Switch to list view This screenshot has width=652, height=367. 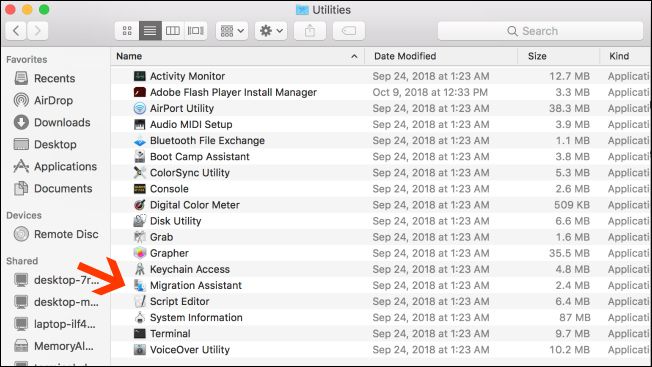(150, 31)
